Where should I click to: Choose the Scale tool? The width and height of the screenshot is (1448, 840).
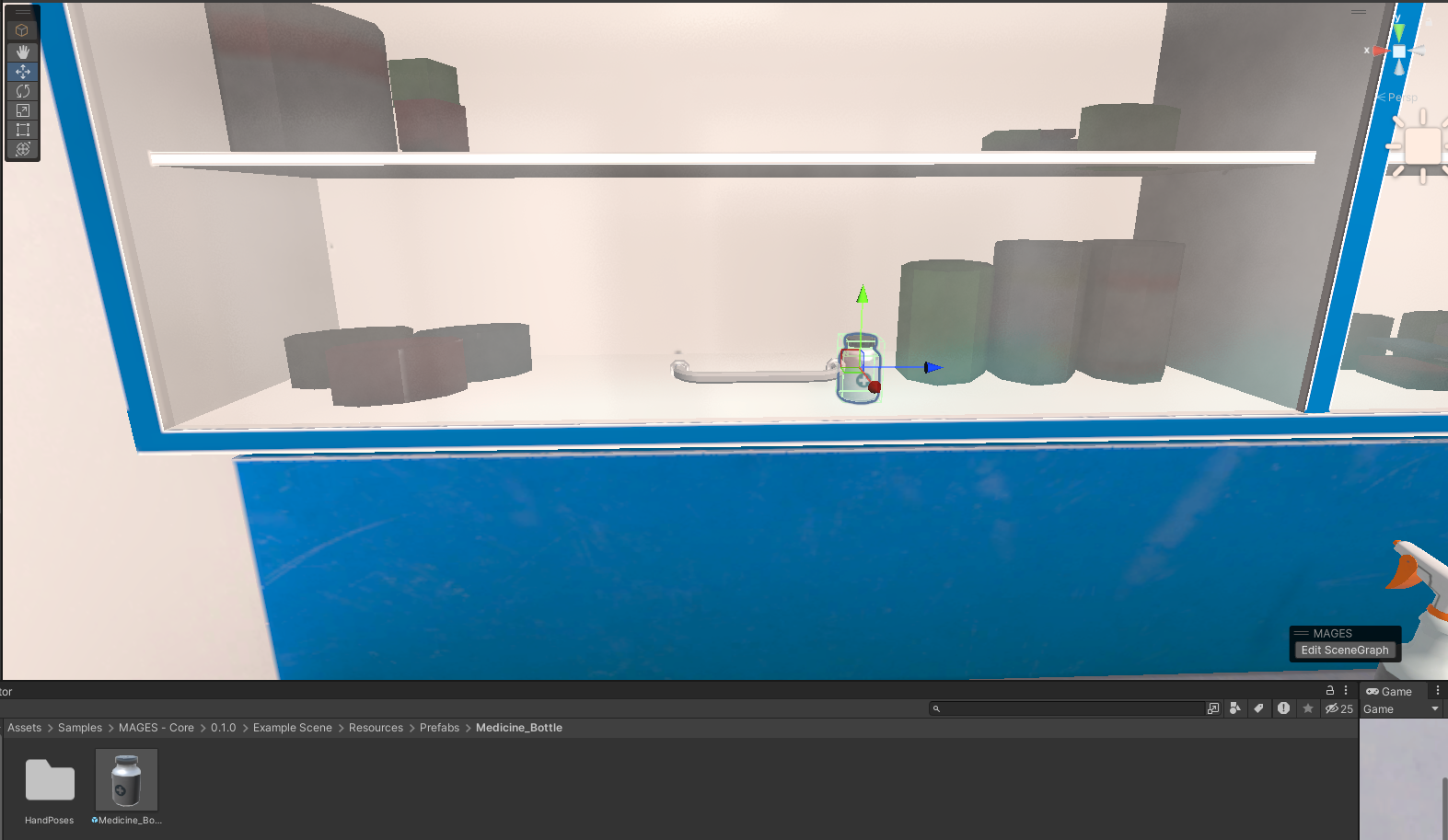point(23,109)
